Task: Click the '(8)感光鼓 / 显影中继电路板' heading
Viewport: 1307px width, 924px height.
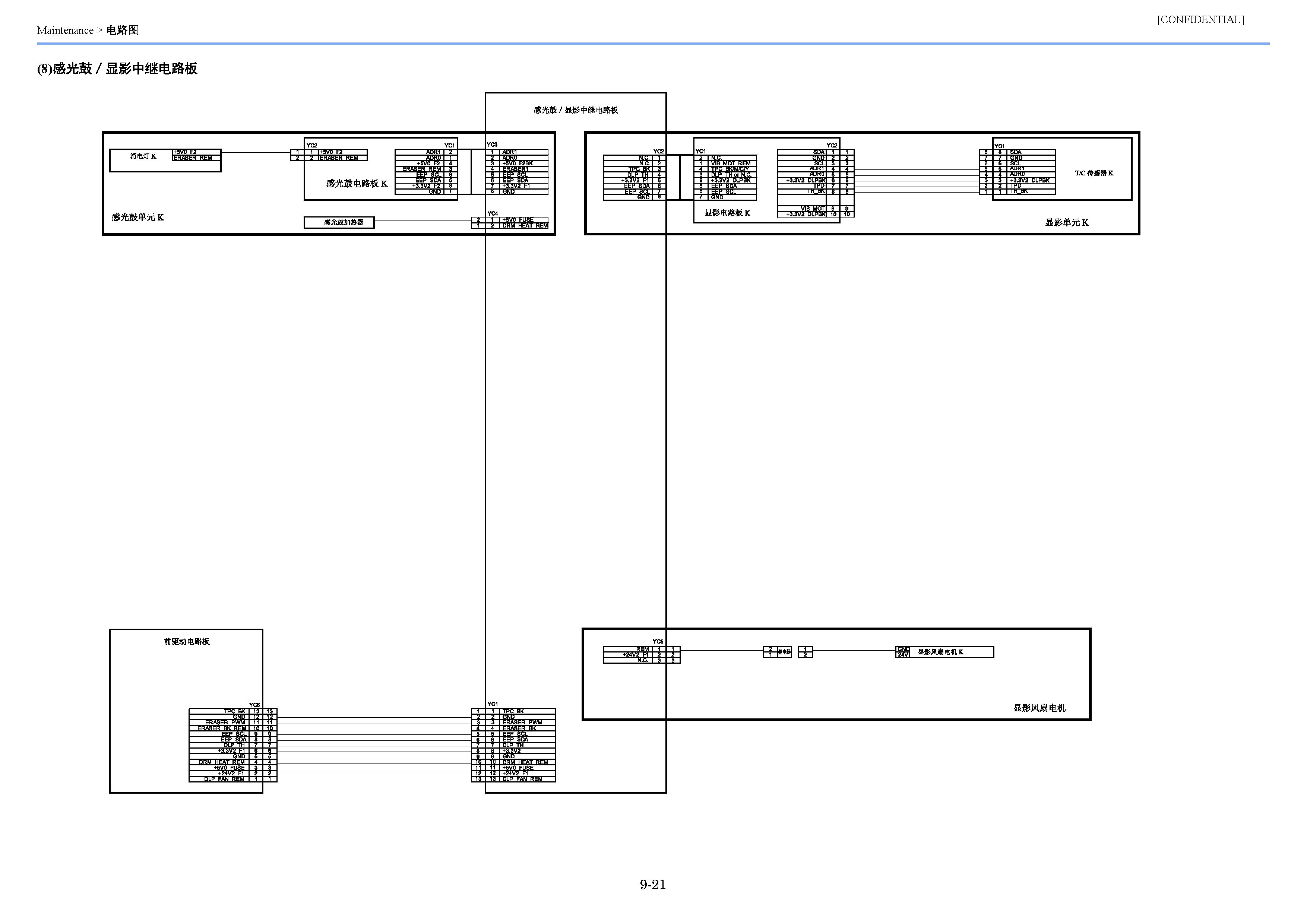Action: pyautogui.click(x=117, y=69)
